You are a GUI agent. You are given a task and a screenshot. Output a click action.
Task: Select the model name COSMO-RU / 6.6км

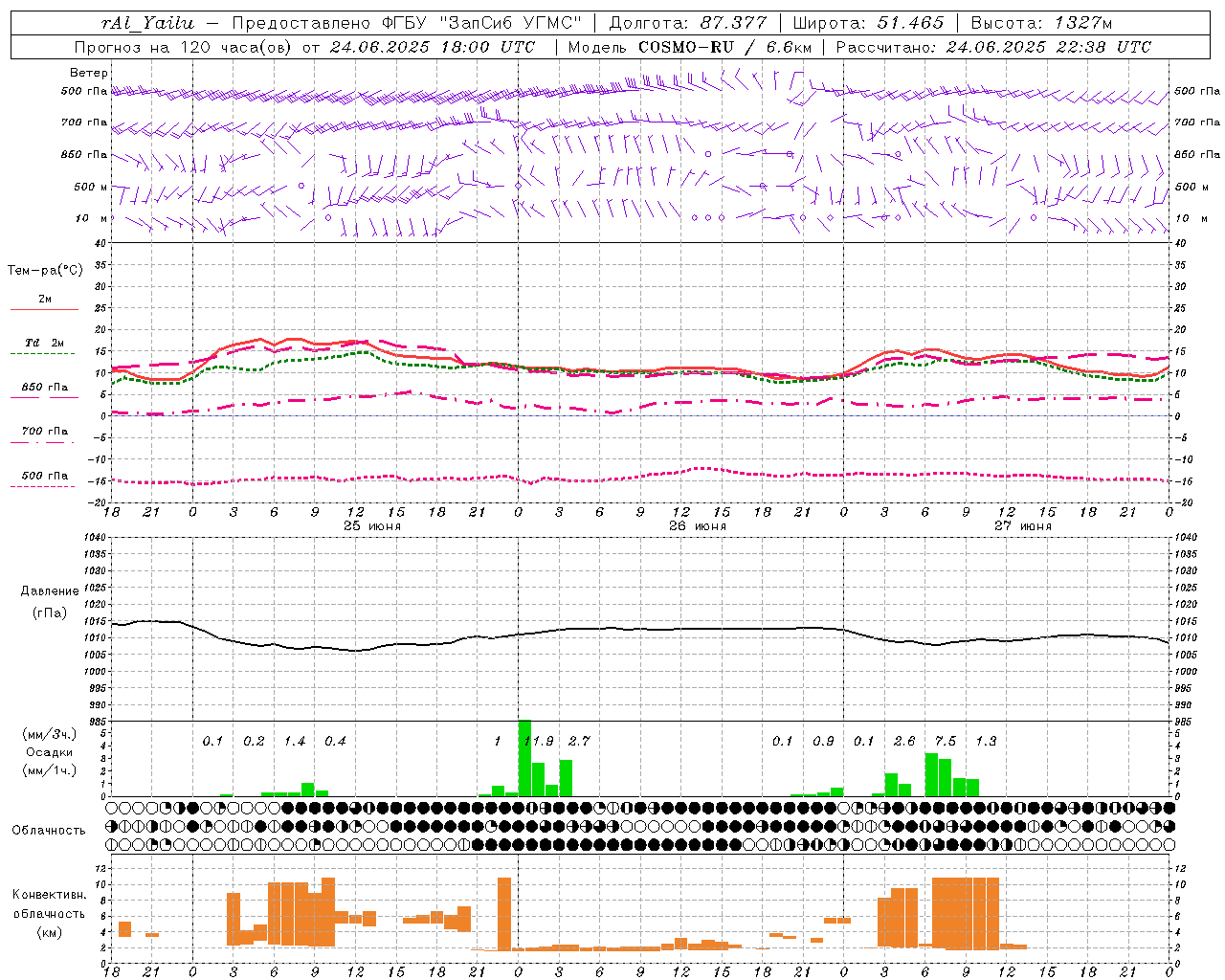(x=725, y=47)
